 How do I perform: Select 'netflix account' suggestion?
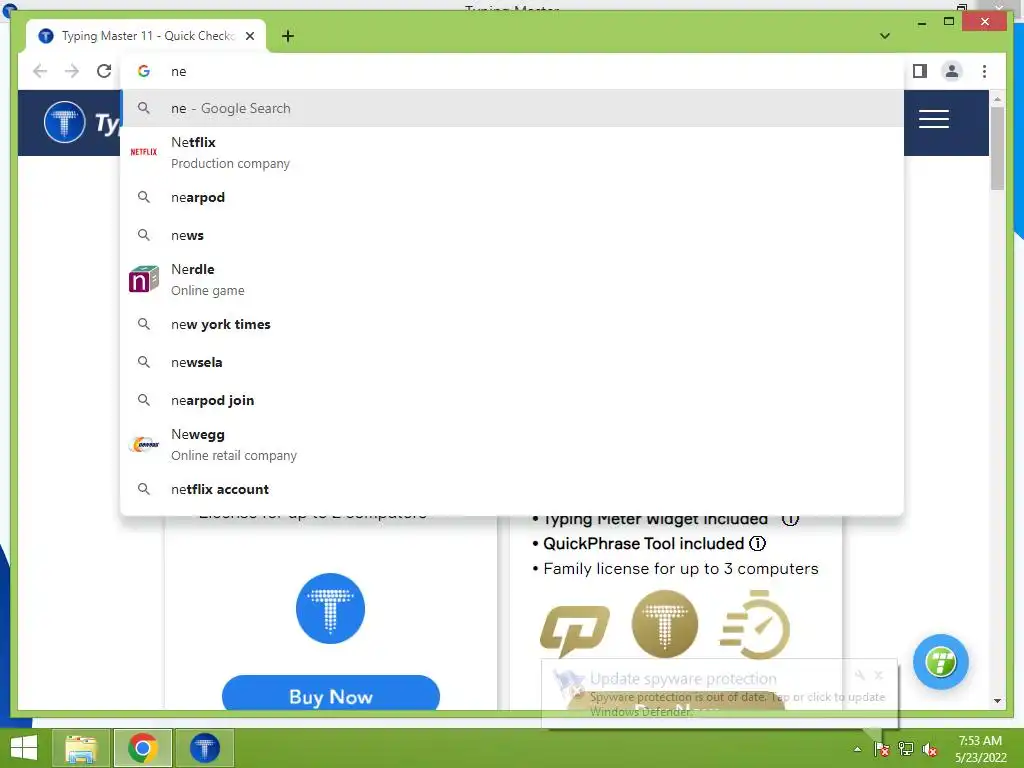(x=512, y=489)
